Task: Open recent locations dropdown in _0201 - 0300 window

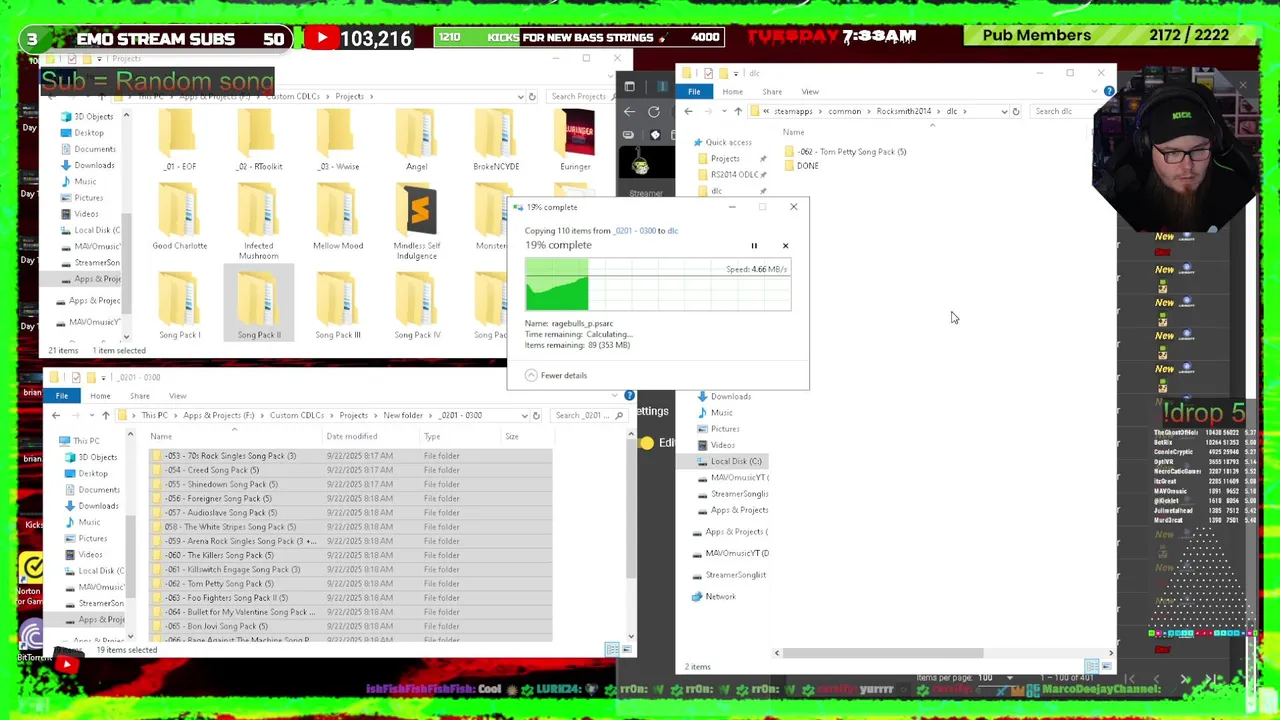Action: tap(91, 415)
